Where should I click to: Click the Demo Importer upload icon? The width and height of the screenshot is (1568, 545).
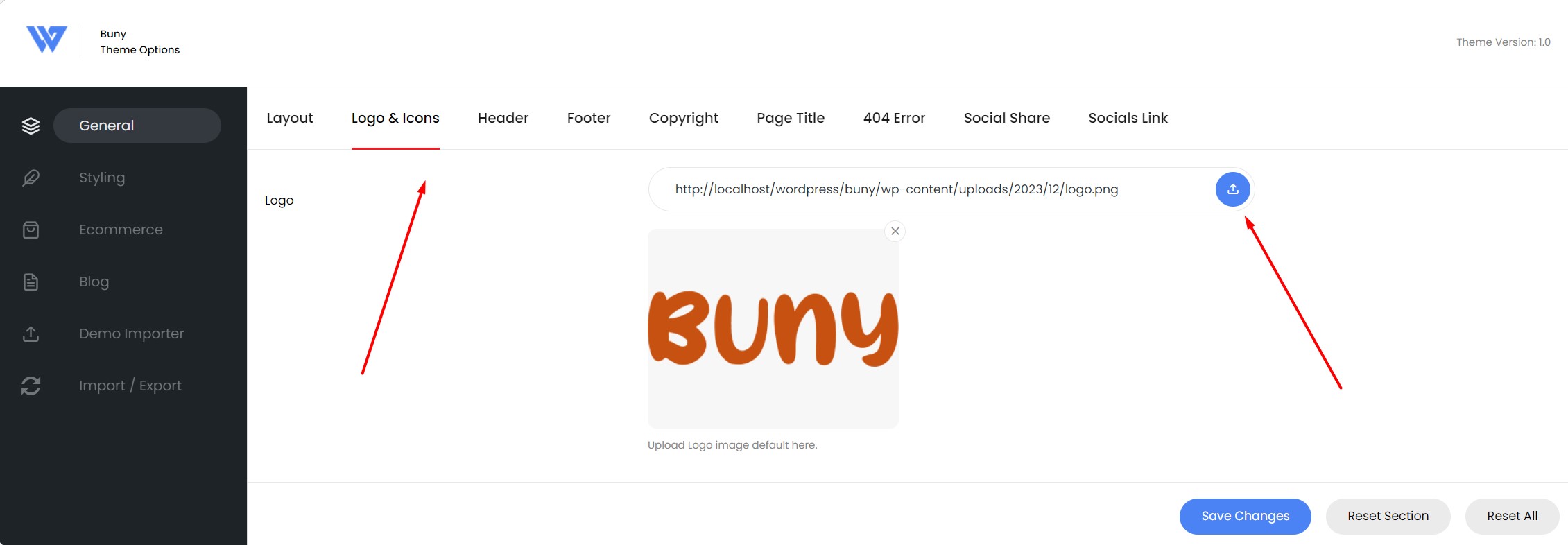coord(31,334)
